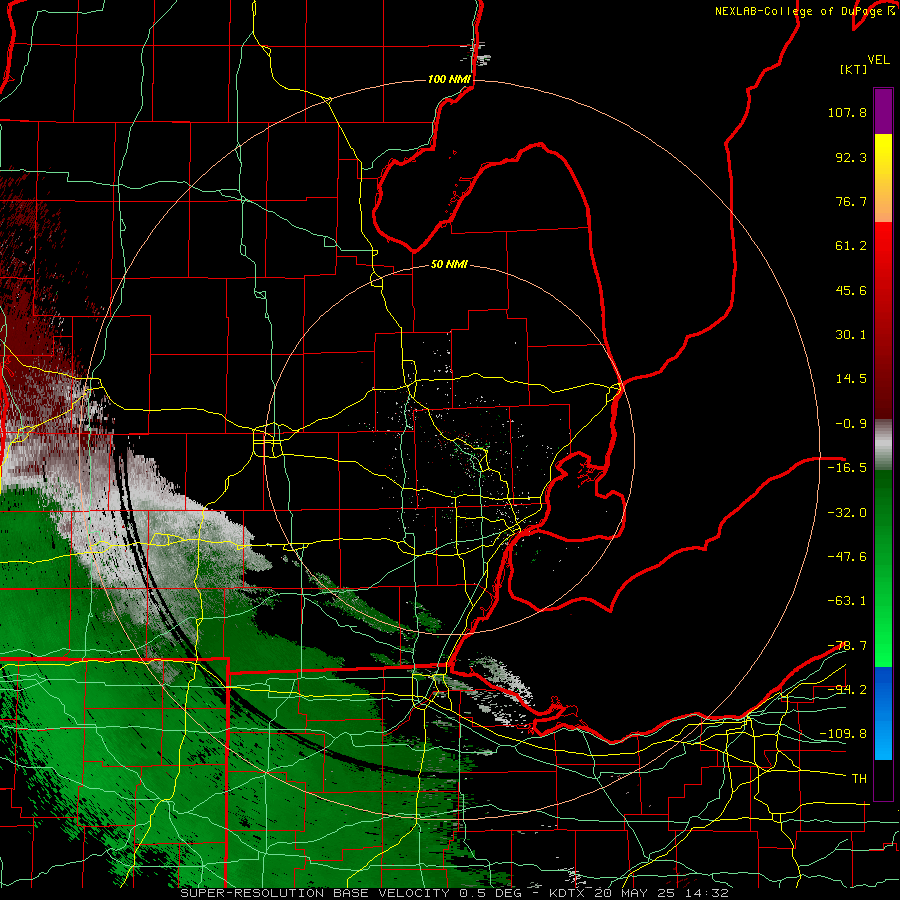Click the [KT] units label

tap(854, 69)
